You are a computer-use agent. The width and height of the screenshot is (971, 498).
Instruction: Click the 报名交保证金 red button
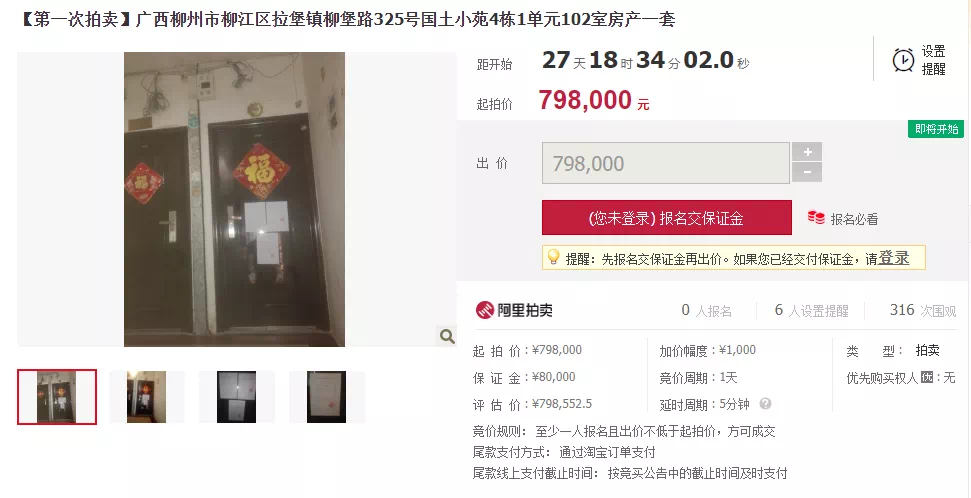(666, 217)
